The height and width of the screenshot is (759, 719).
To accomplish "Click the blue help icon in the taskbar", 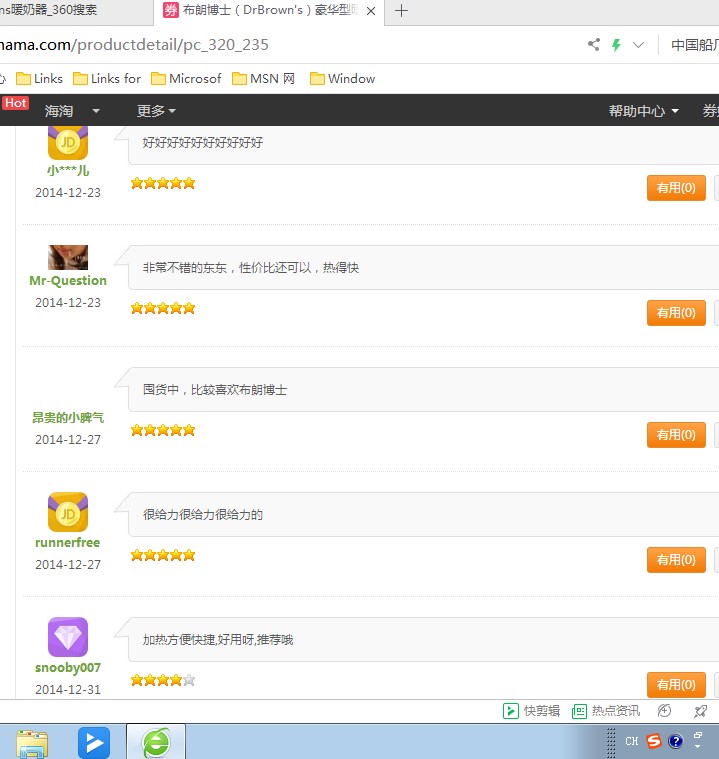I will pos(676,741).
